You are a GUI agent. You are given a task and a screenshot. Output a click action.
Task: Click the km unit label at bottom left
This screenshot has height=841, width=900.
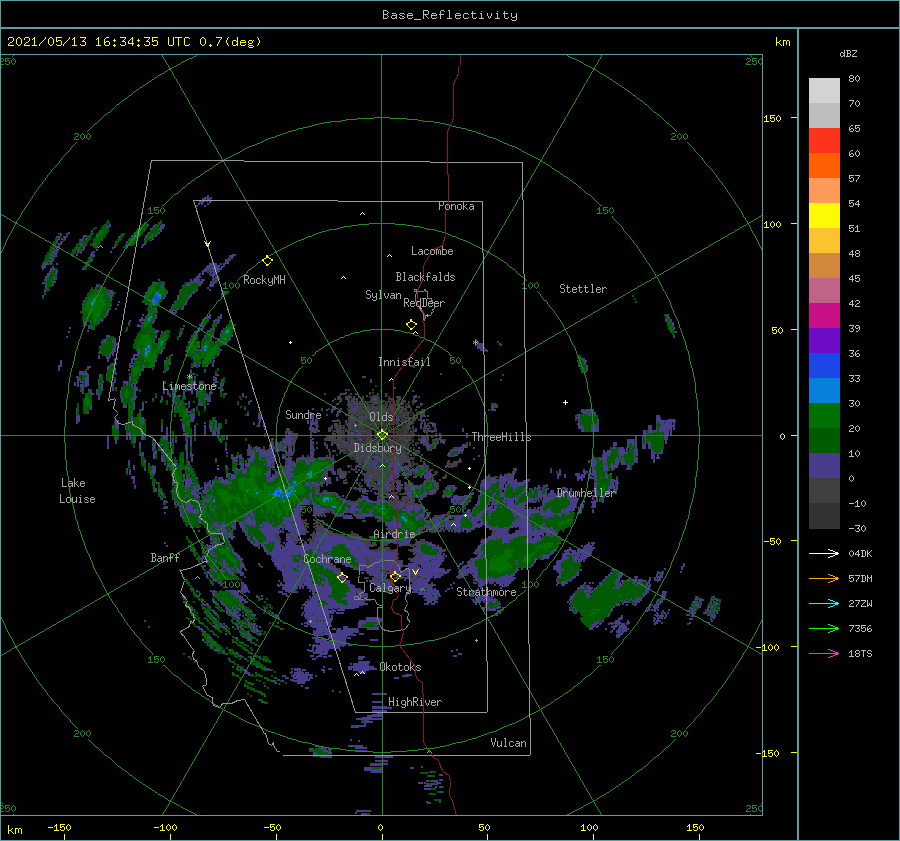coord(14,830)
